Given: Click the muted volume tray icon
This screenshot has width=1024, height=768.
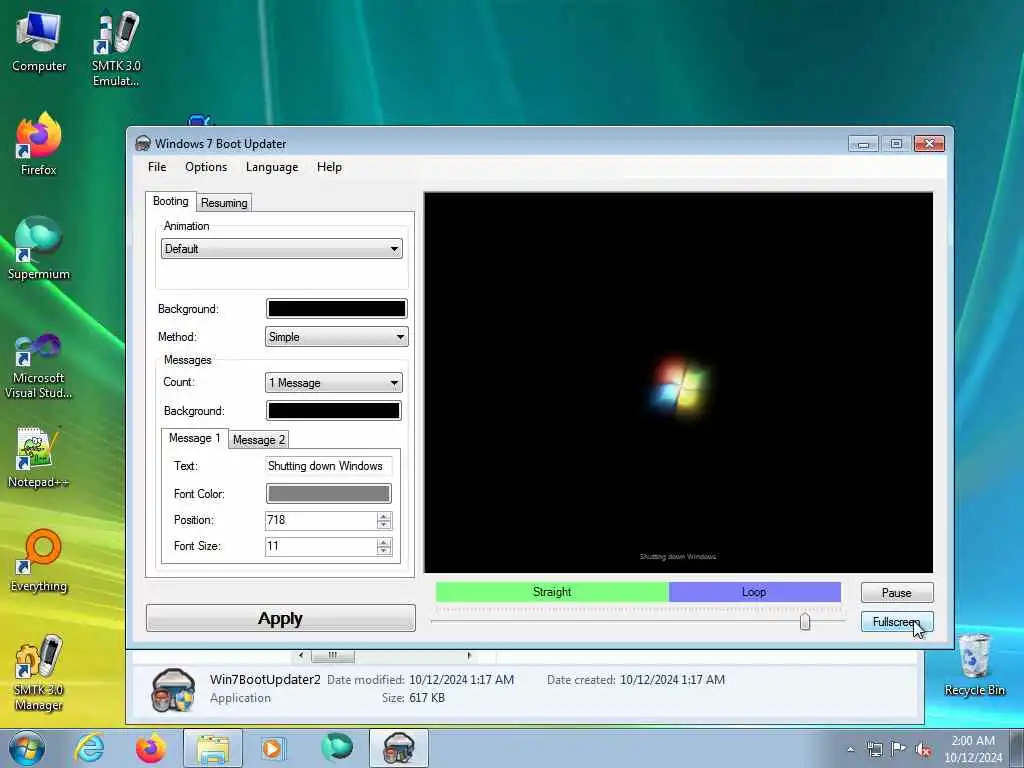Looking at the screenshot, I should click(923, 749).
